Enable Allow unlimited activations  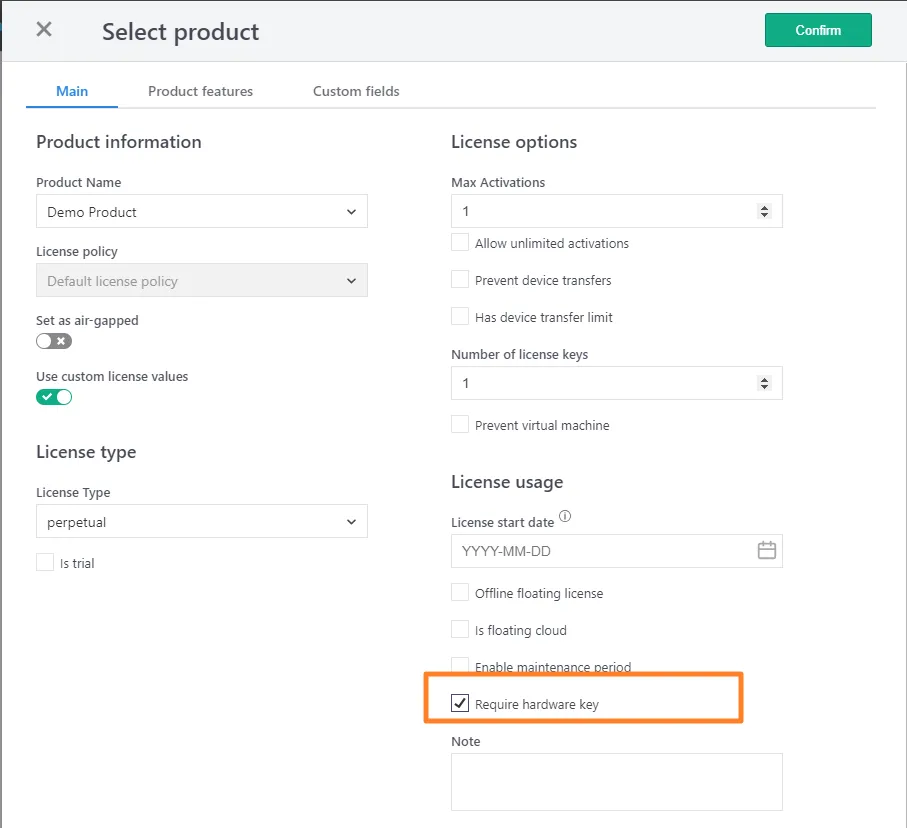pyautogui.click(x=460, y=243)
